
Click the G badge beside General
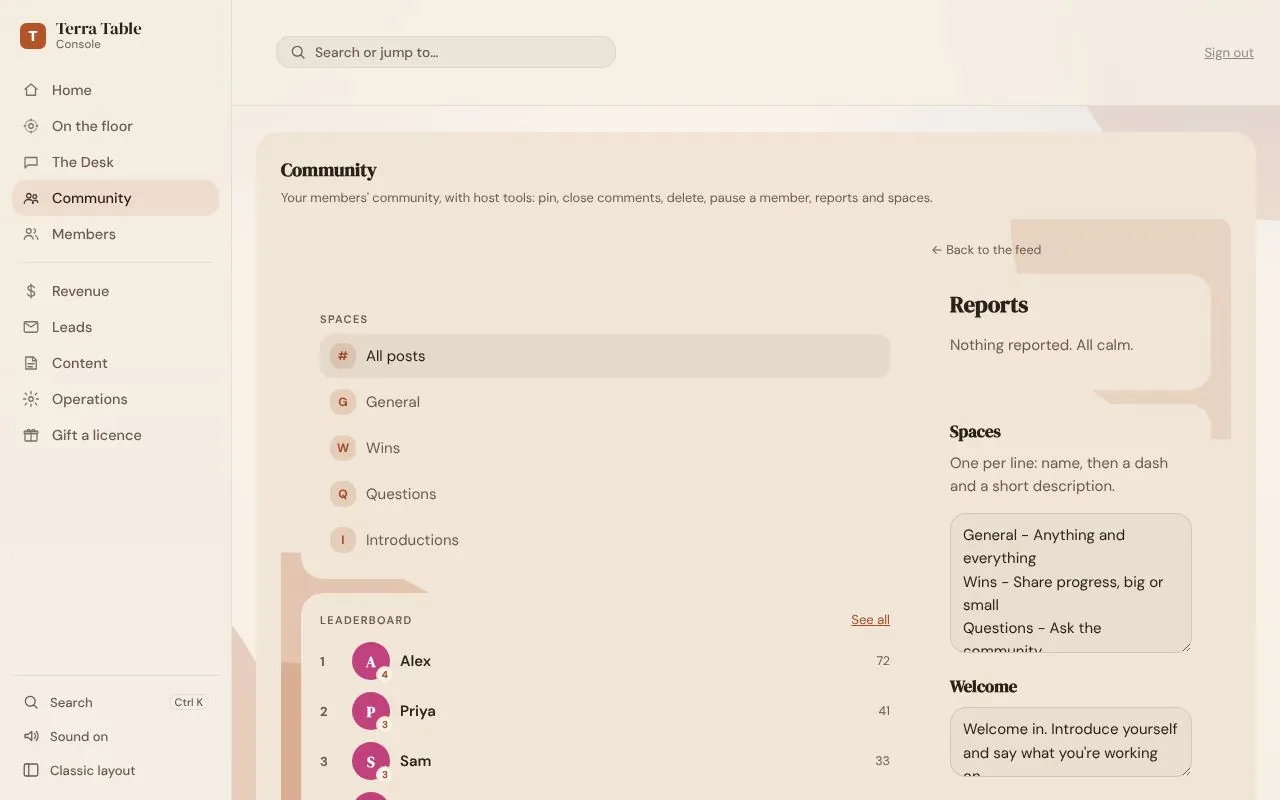coord(343,402)
